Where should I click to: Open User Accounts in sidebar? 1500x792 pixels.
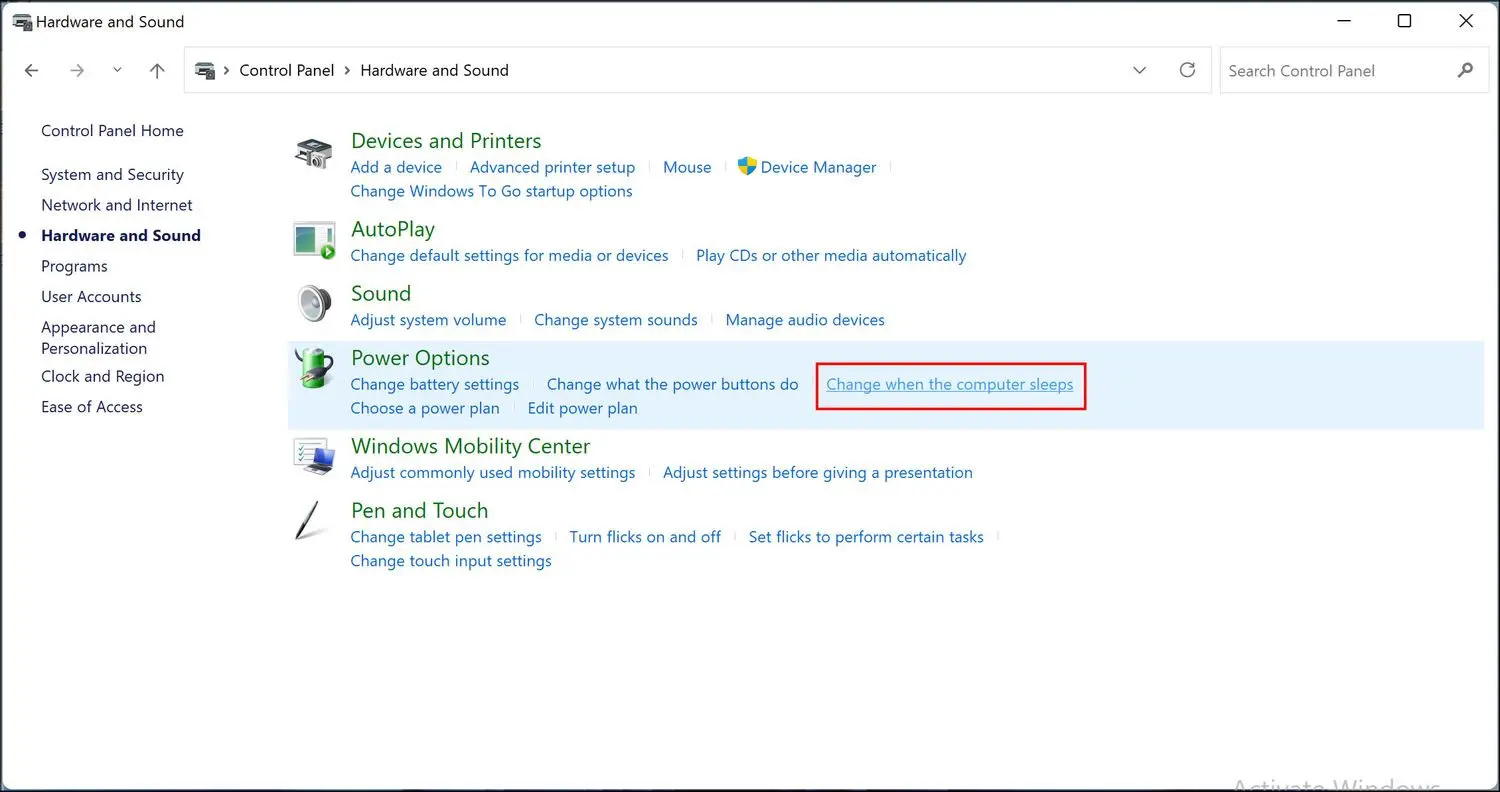(91, 297)
